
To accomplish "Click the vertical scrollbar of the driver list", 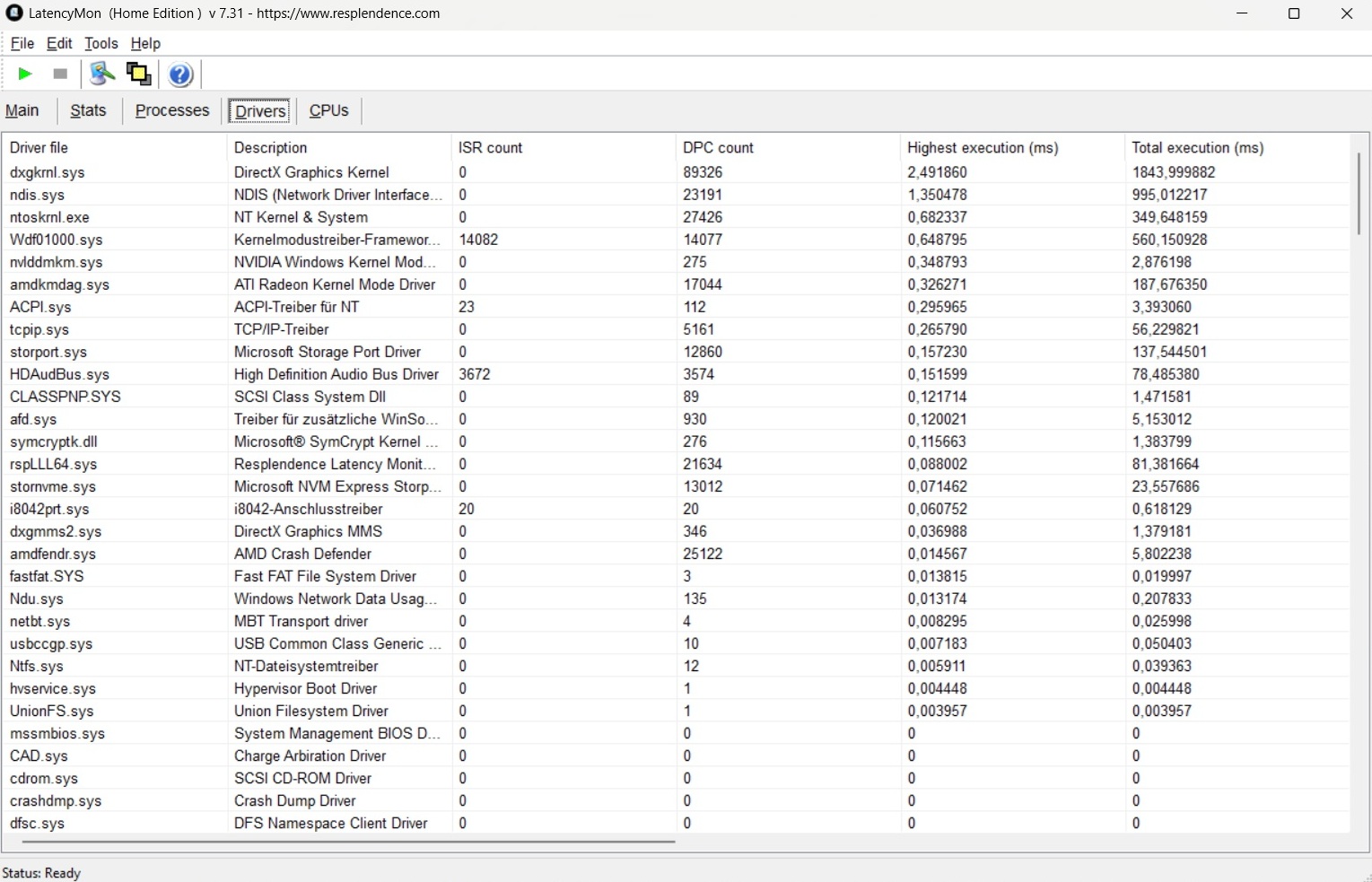I will [x=1359, y=193].
